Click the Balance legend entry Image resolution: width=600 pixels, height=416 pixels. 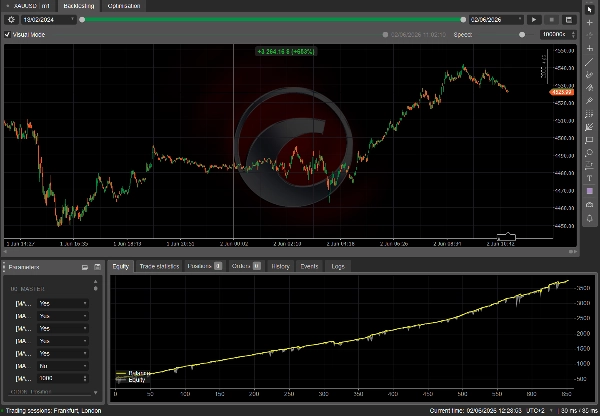point(133,373)
